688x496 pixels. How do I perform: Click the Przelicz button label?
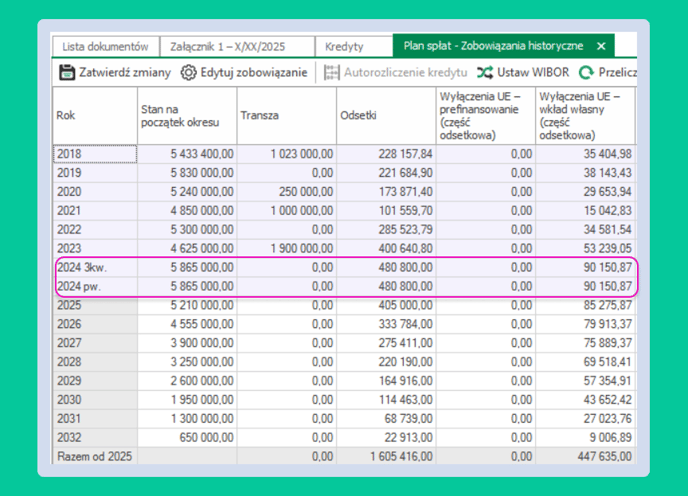(x=617, y=72)
